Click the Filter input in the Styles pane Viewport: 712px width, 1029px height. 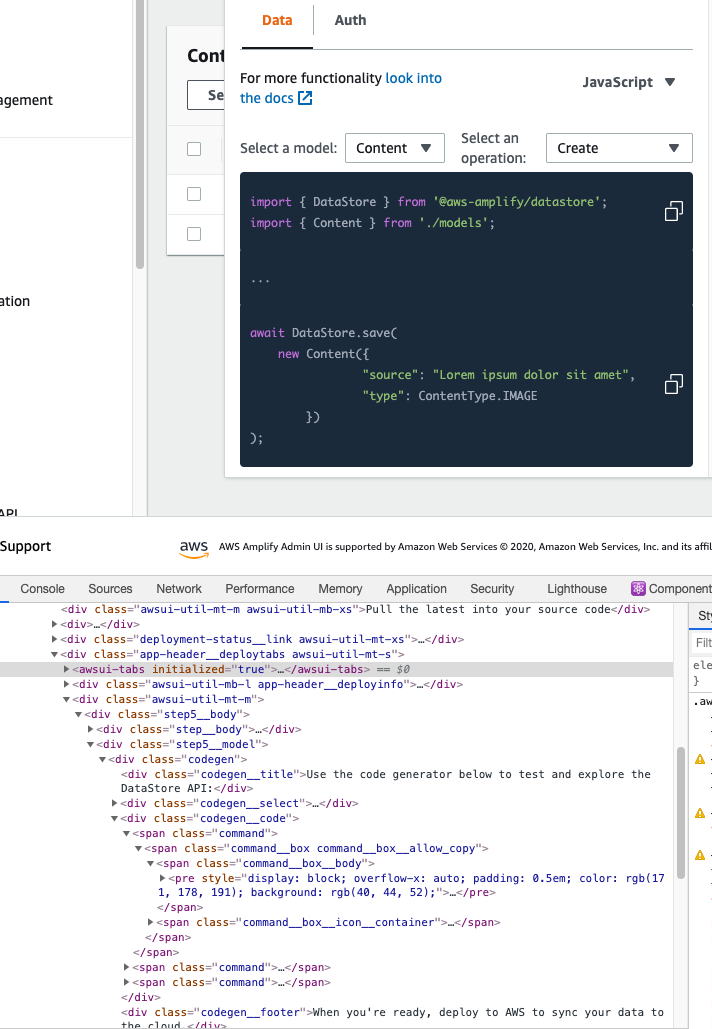(x=703, y=642)
